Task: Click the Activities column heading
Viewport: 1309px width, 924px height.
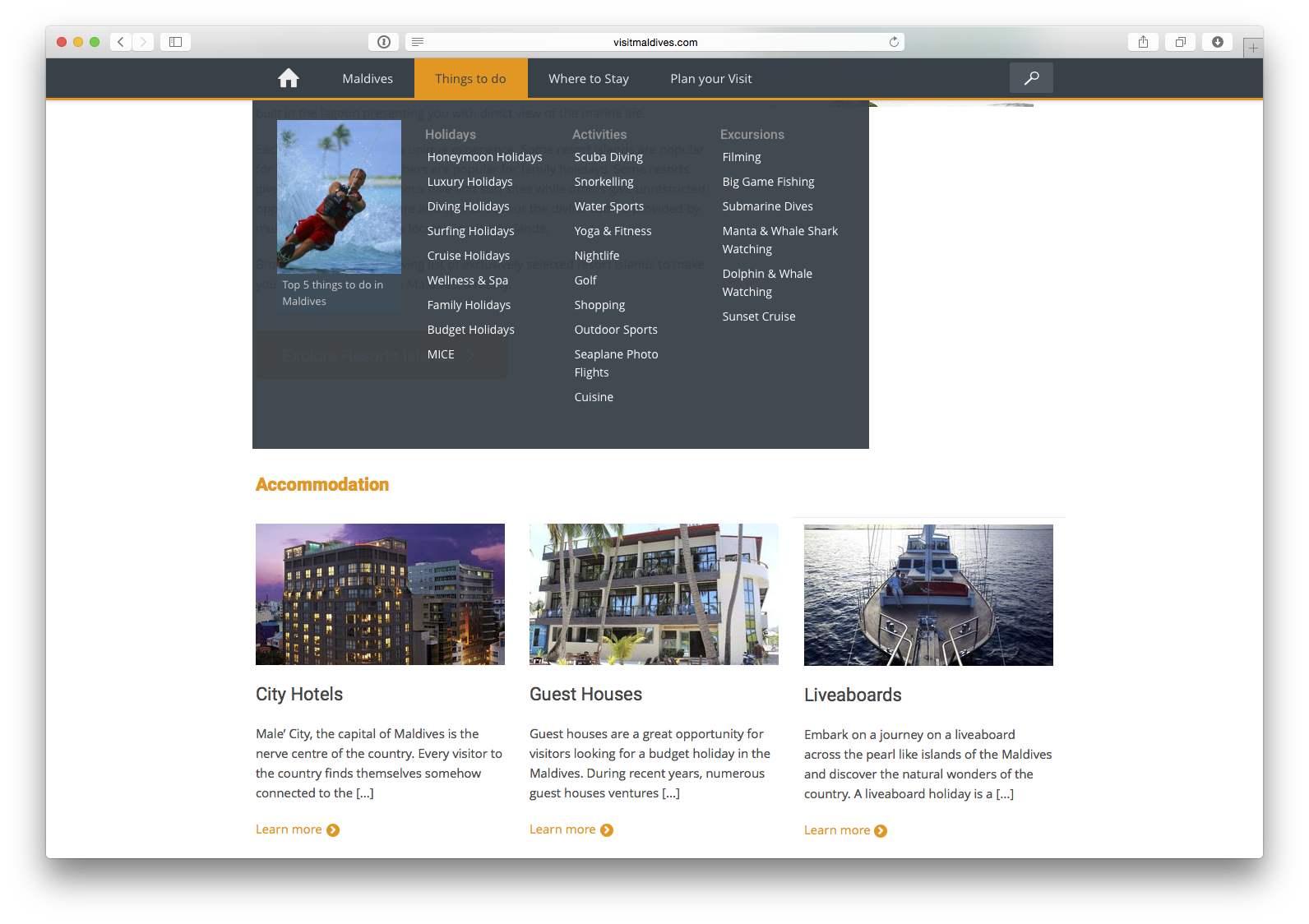Action: tap(599, 134)
